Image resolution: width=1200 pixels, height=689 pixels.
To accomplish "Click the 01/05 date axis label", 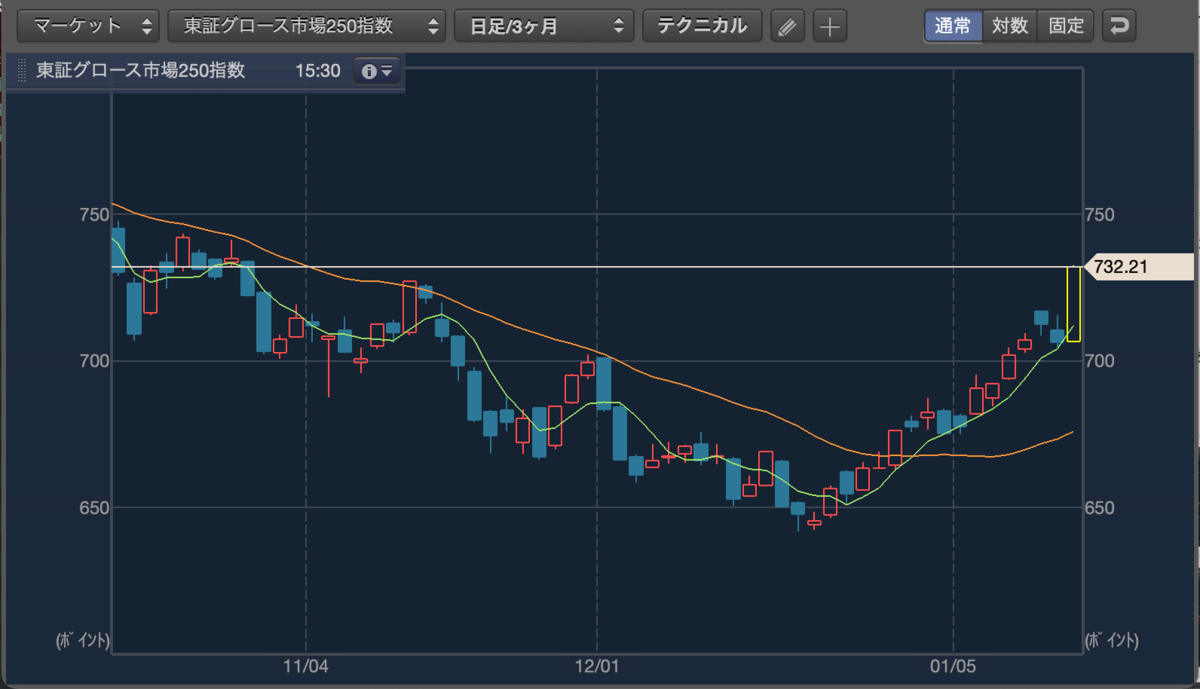I will pos(953,665).
